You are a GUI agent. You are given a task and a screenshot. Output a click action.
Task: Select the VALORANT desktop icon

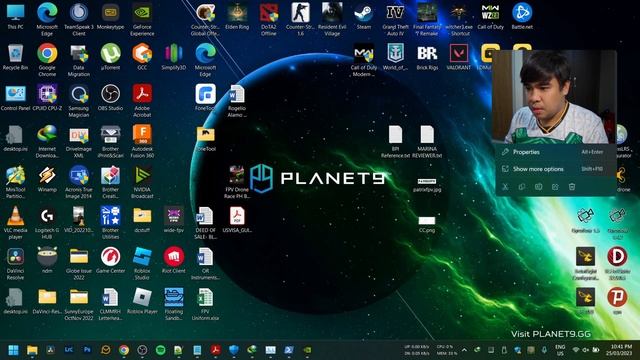tap(458, 57)
